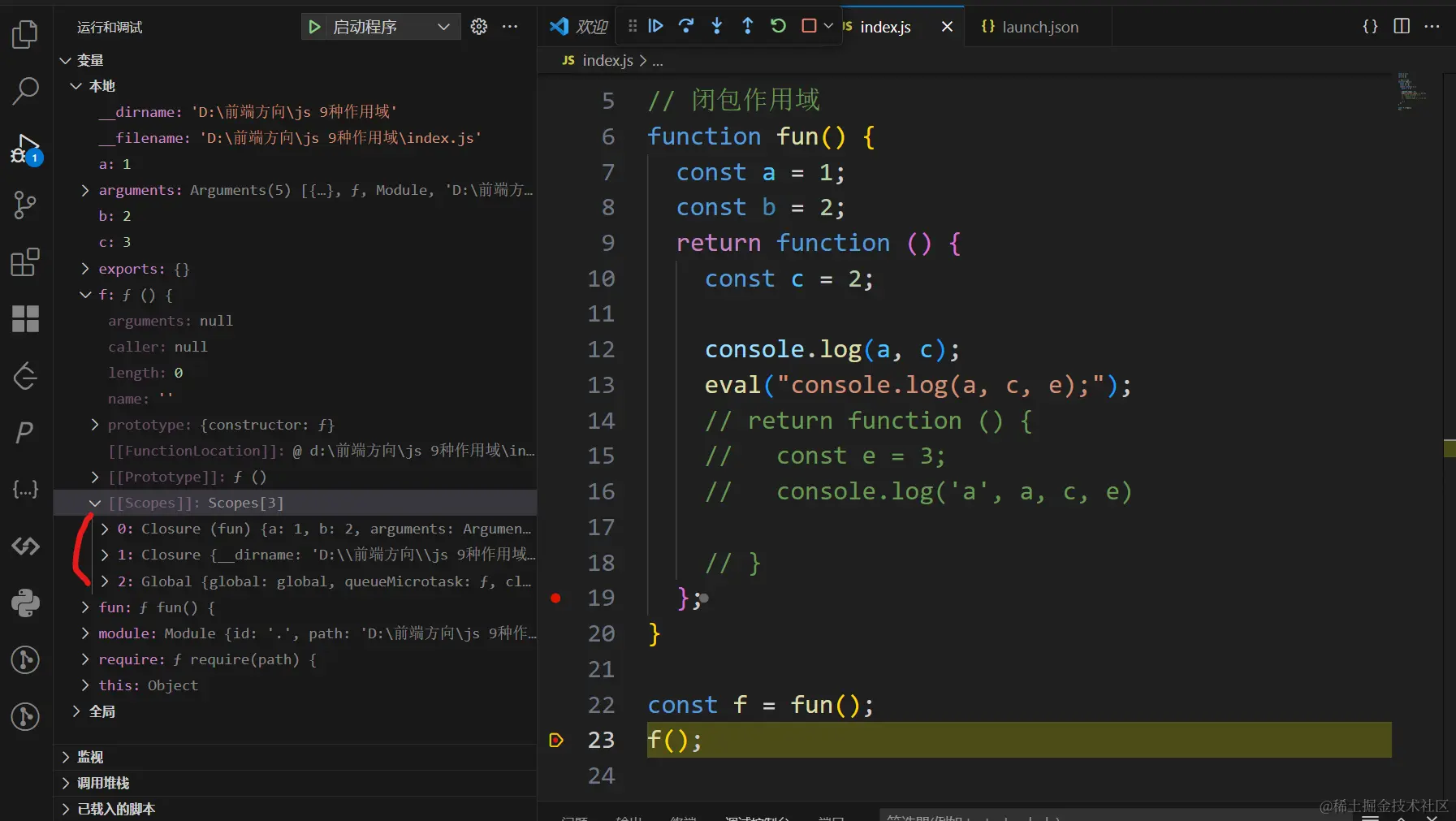This screenshot has width=1456, height=821.
Task: Open launch.json via the gear icon
Action: 479,27
